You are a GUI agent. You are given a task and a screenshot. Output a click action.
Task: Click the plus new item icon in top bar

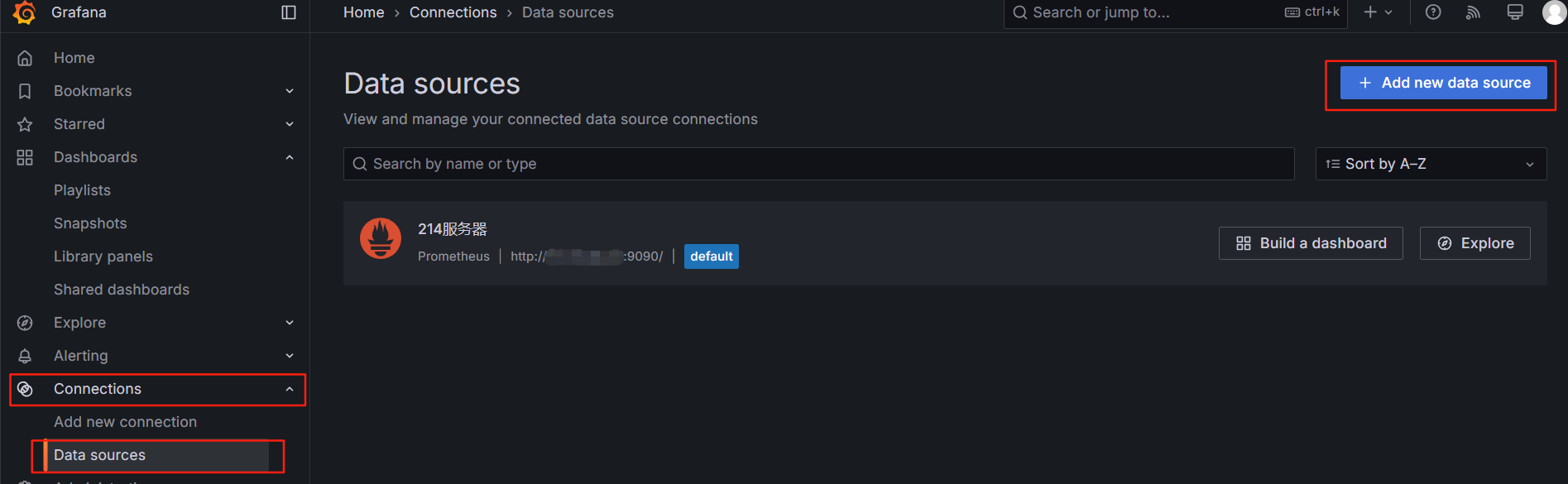coord(1379,12)
